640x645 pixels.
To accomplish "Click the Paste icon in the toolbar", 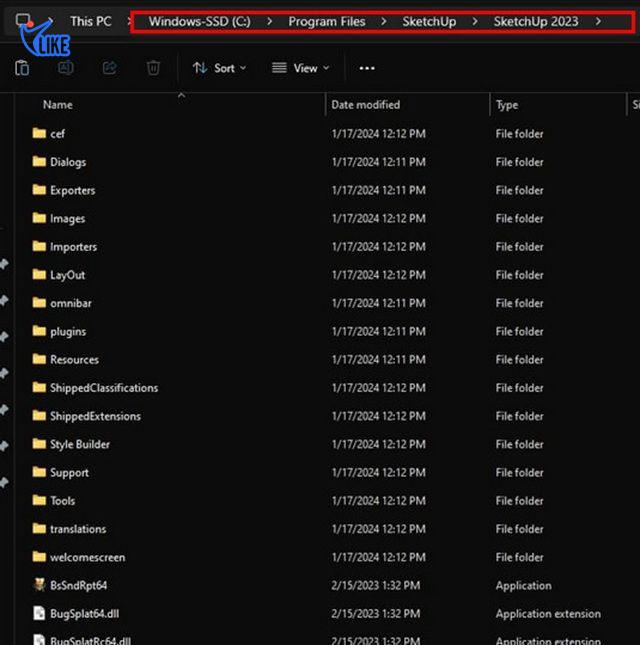I will (21, 68).
